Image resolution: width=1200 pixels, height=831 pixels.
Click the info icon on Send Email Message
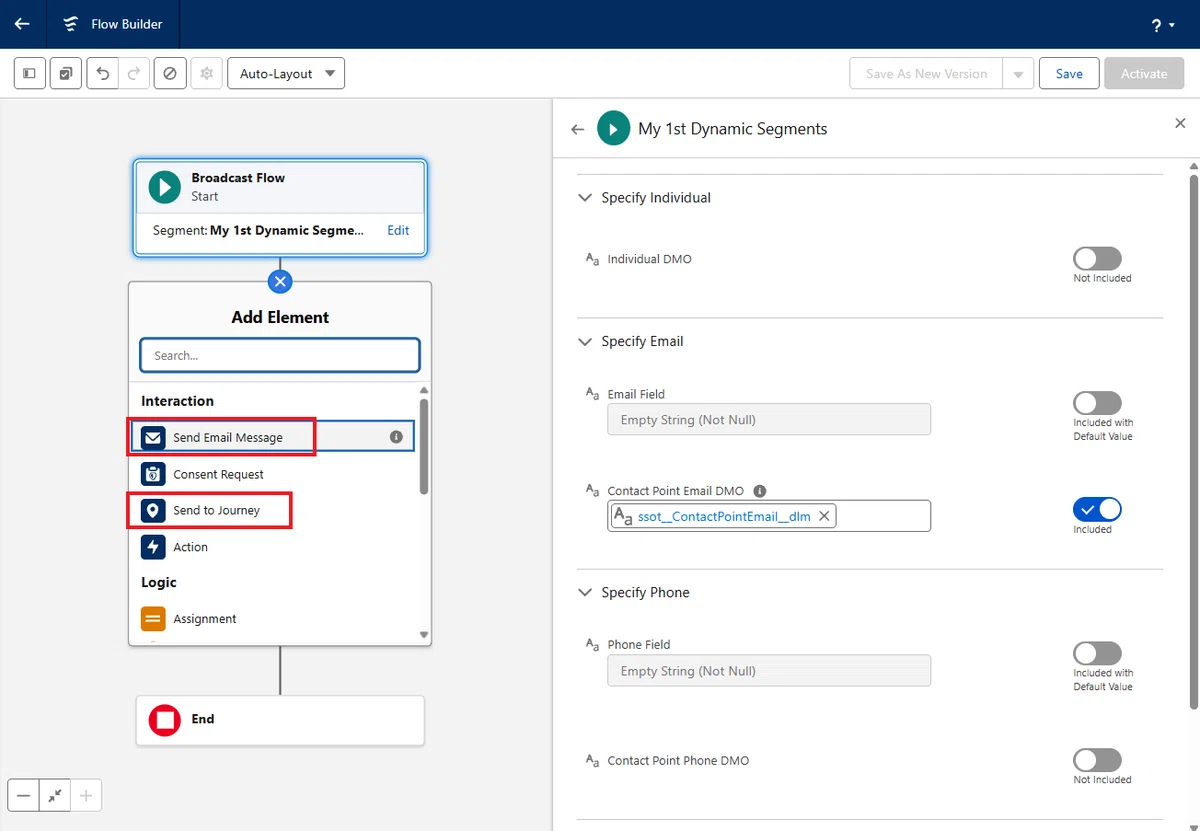click(x=396, y=437)
